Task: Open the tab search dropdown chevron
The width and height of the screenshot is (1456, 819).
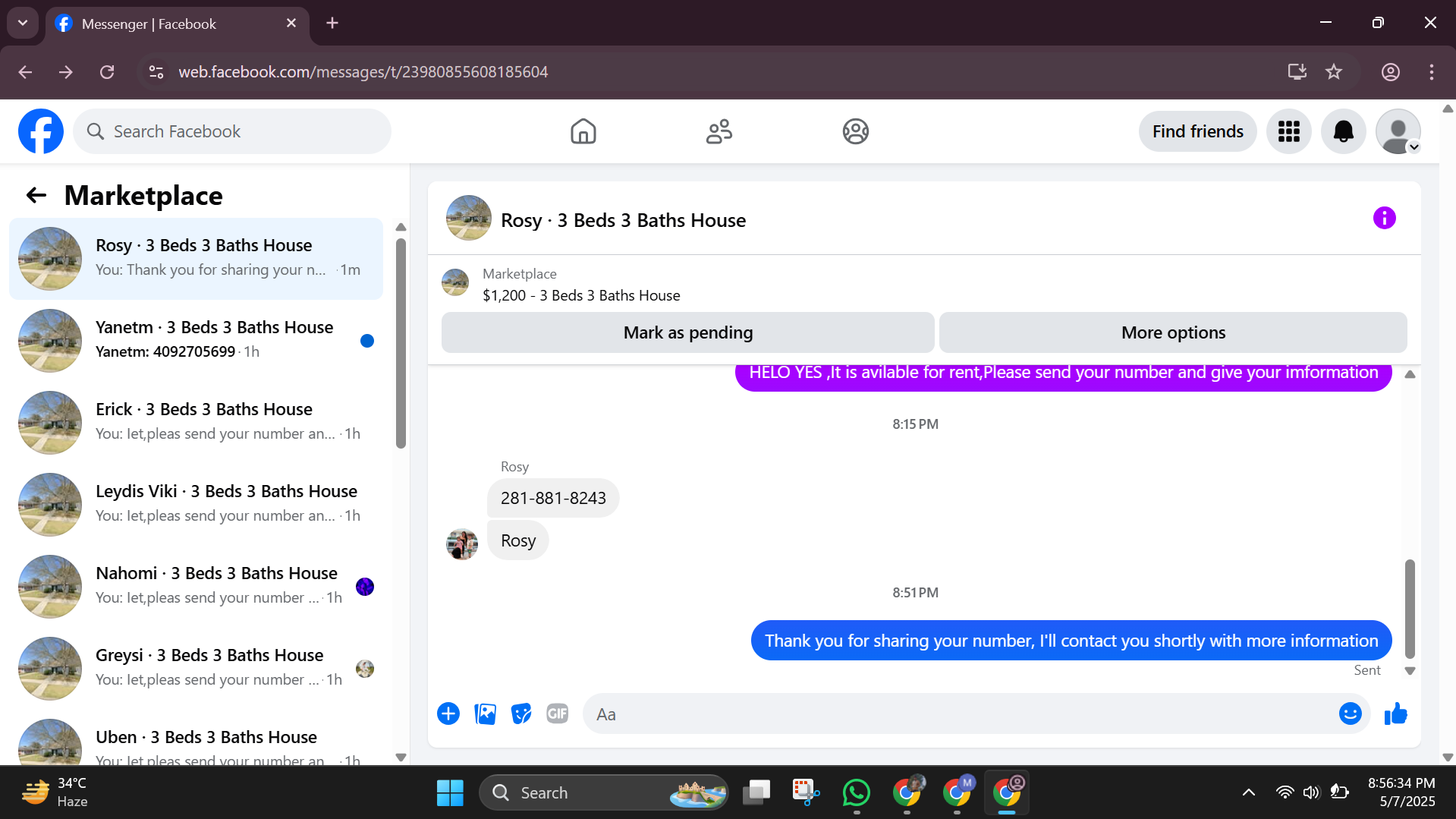Action: click(x=23, y=23)
